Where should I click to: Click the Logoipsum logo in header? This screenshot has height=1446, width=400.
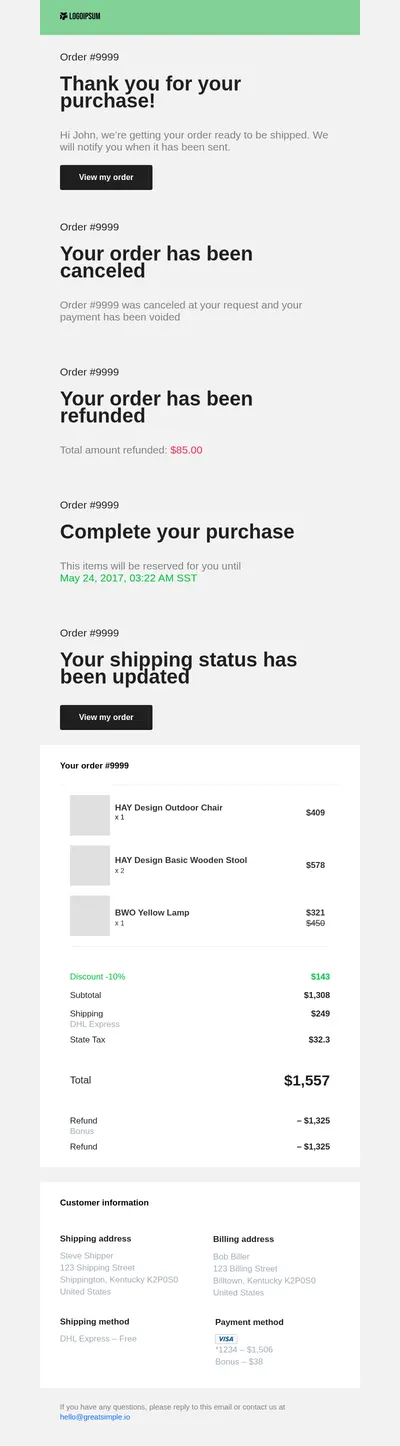tap(80, 16)
